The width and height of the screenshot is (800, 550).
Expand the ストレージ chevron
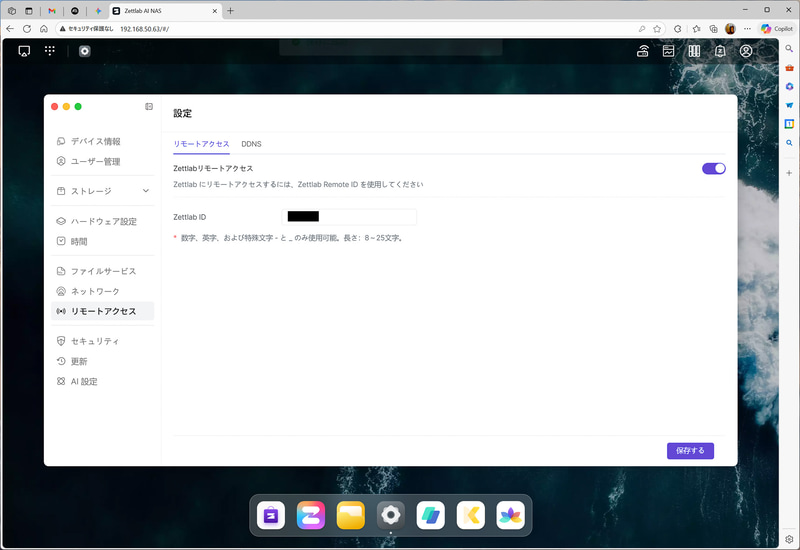pyautogui.click(x=146, y=191)
